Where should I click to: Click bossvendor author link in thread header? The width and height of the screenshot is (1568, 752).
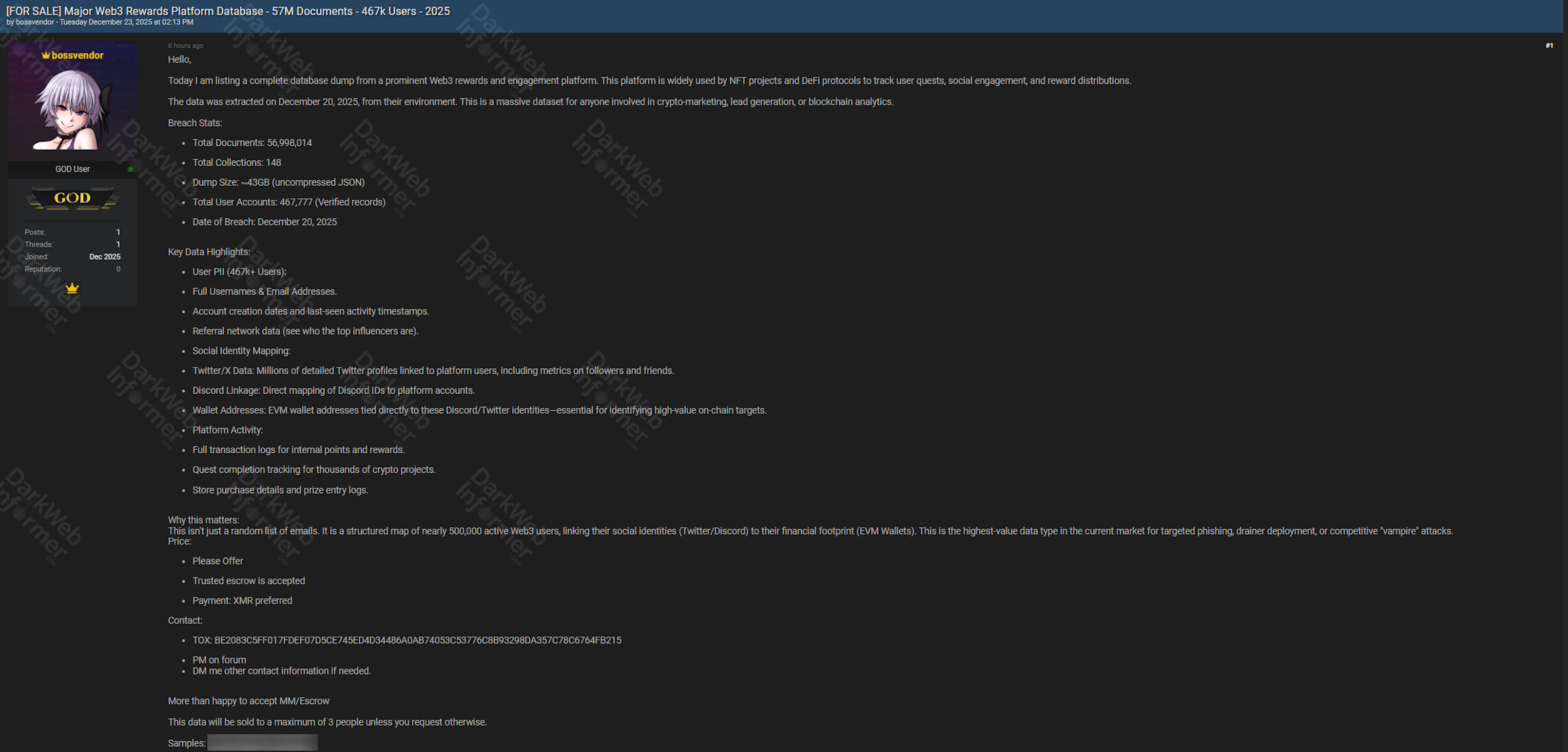coord(35,22)
